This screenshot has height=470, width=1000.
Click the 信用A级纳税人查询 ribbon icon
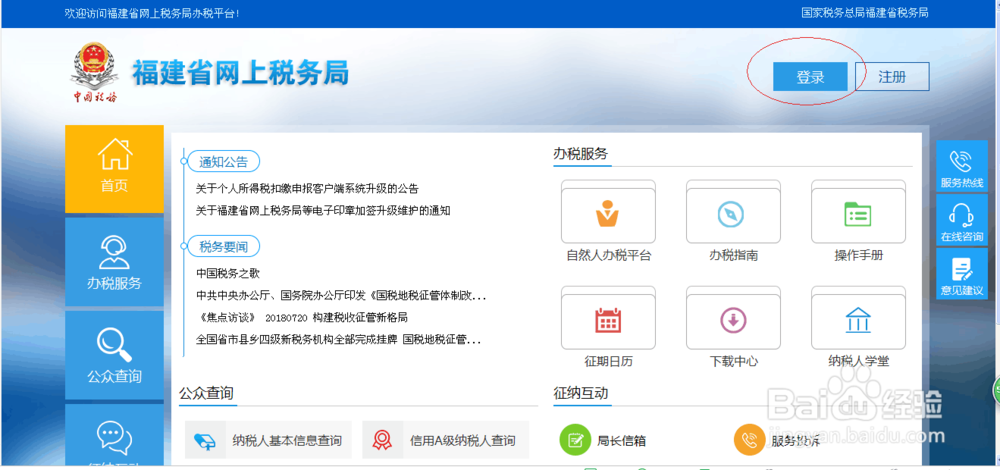pos(382,440)
